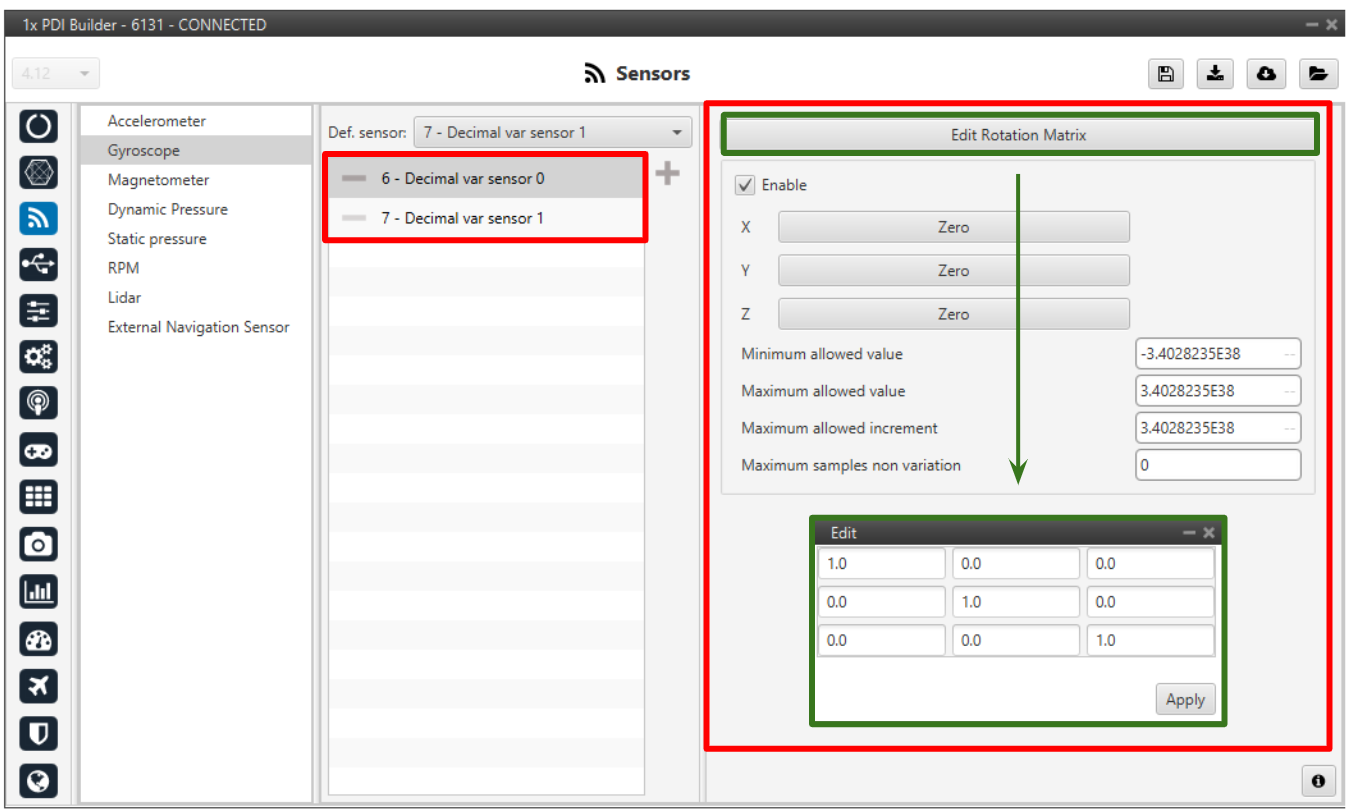Image resolution: width=1351 pixels, height=810 pixels.
Task: Expand the 4.12 version dropdown
Action: (x=56, y=73)
